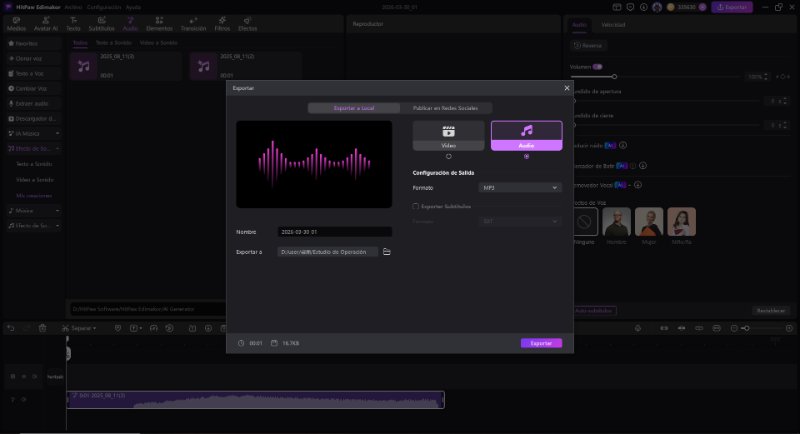Select Favoritos in the sidebar
The width and height of the screenshot is (800, 434).
click(x=34, y=44)
